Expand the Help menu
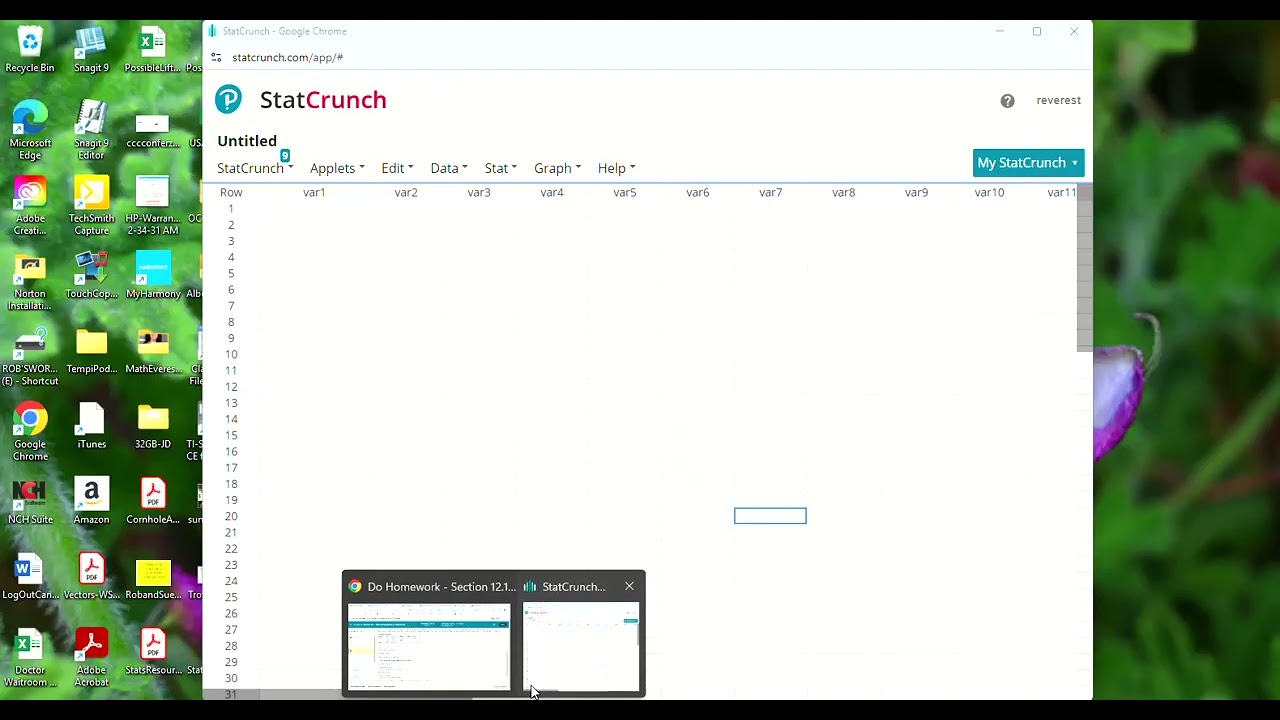The width and height of the screenshot is (1280, 720). pyautogui.click(x=616, y=168)
